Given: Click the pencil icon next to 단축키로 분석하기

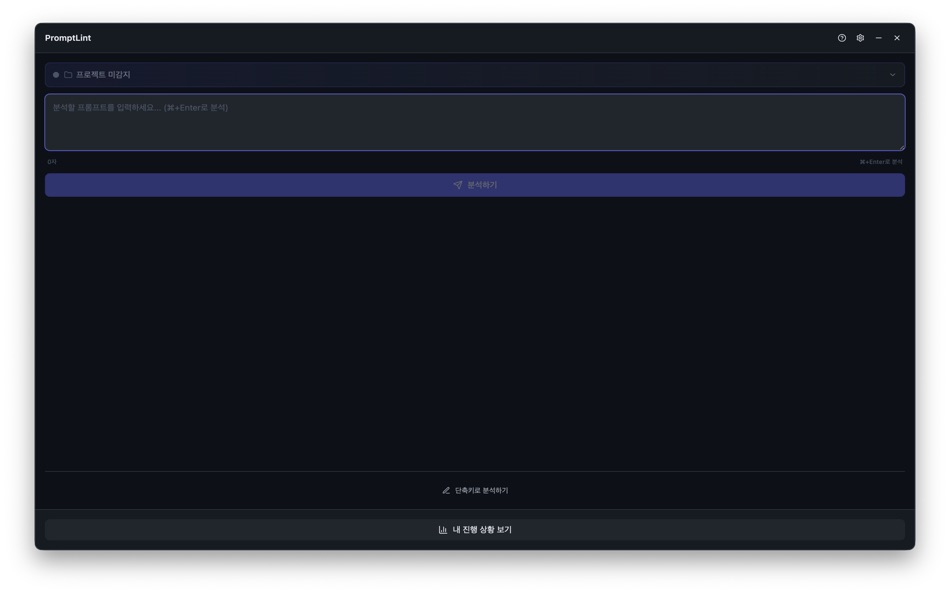Looking at the screenshot, I should coord(447,490).
